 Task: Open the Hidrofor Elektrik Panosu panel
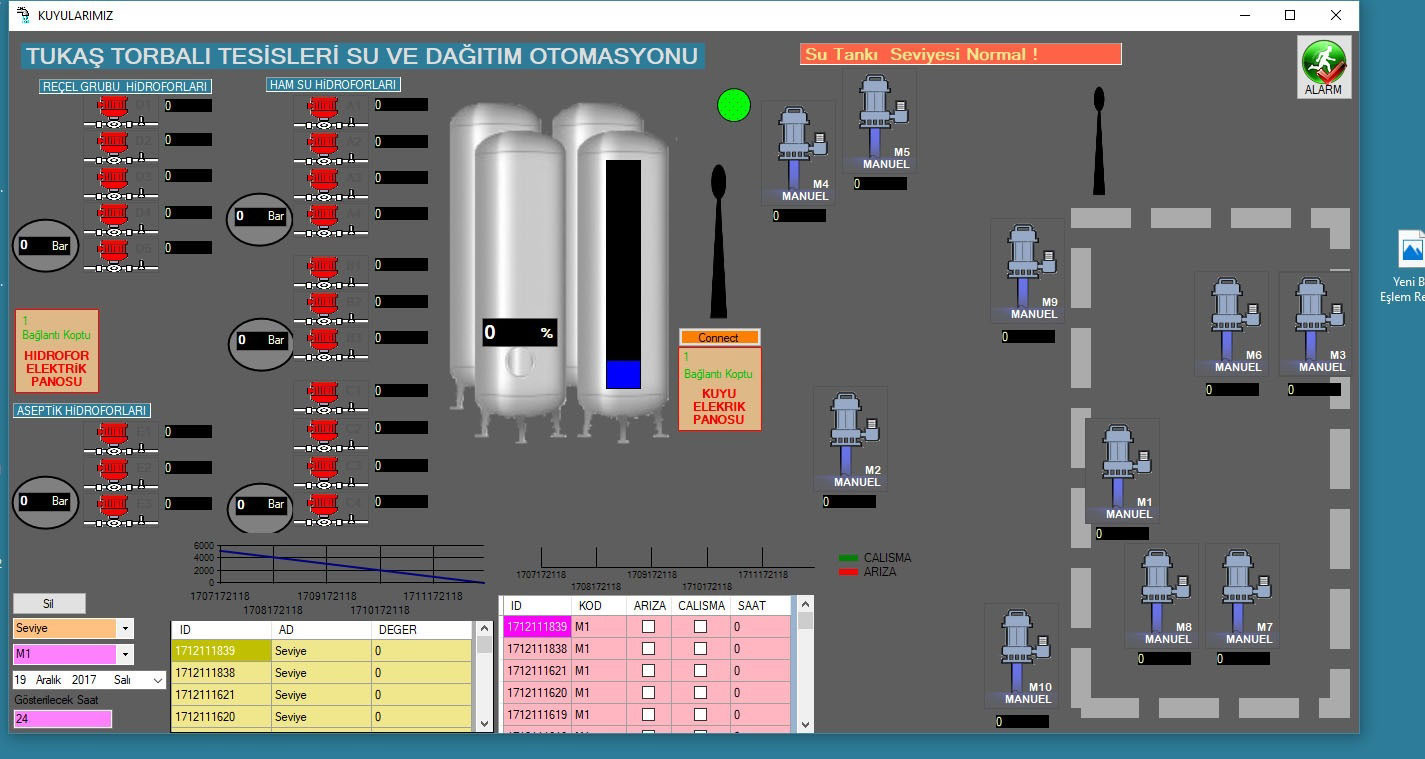coord(57,351)
